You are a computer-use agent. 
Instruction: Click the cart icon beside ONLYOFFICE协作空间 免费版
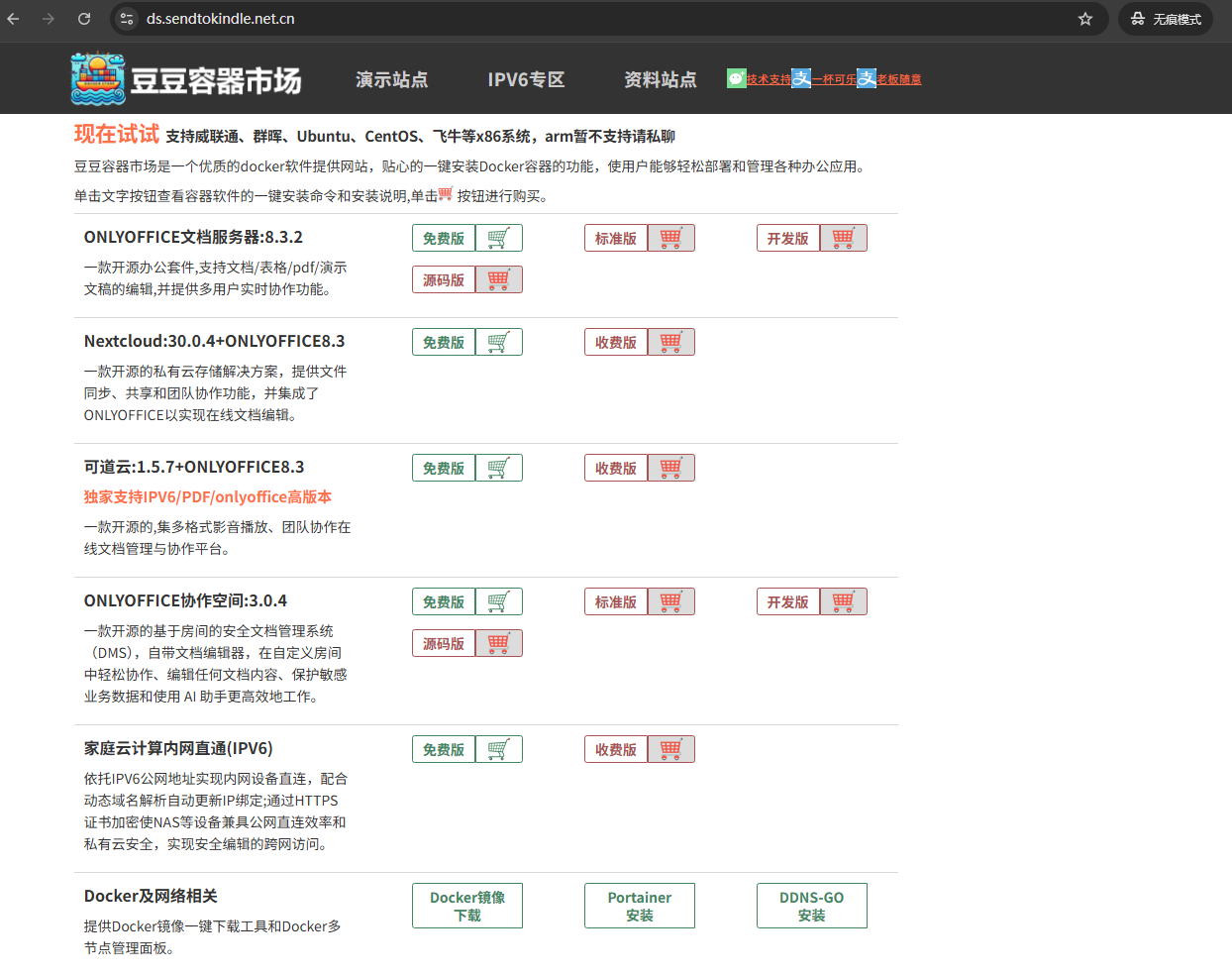[499, 601]
